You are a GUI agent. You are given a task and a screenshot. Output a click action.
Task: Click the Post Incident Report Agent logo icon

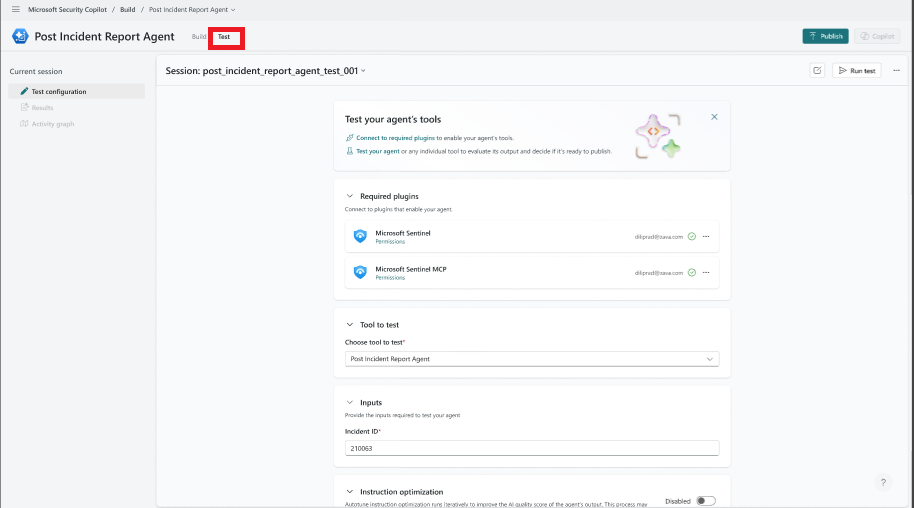[x=20, y=36]
